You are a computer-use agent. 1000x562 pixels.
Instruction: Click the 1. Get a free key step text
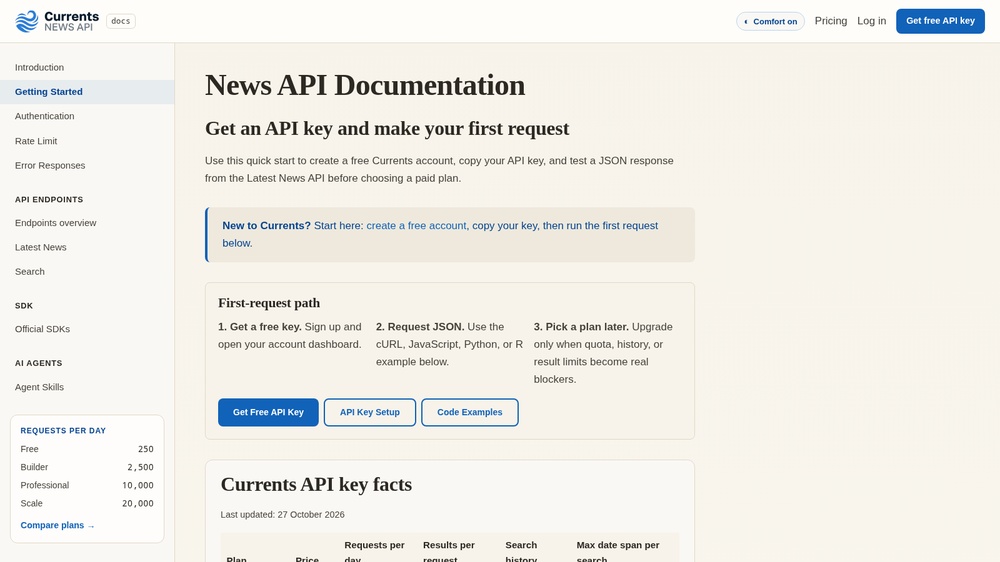(x=290, y=336)
